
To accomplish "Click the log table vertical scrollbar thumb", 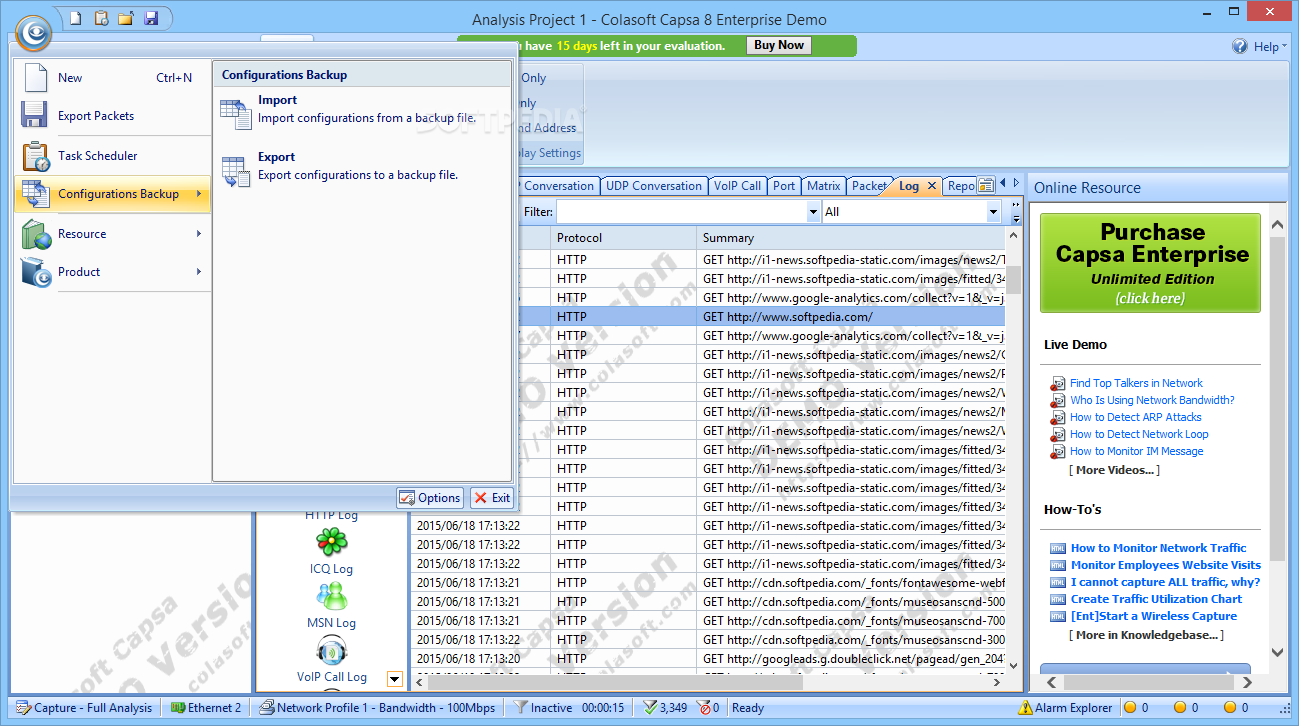I will 1013,279.
